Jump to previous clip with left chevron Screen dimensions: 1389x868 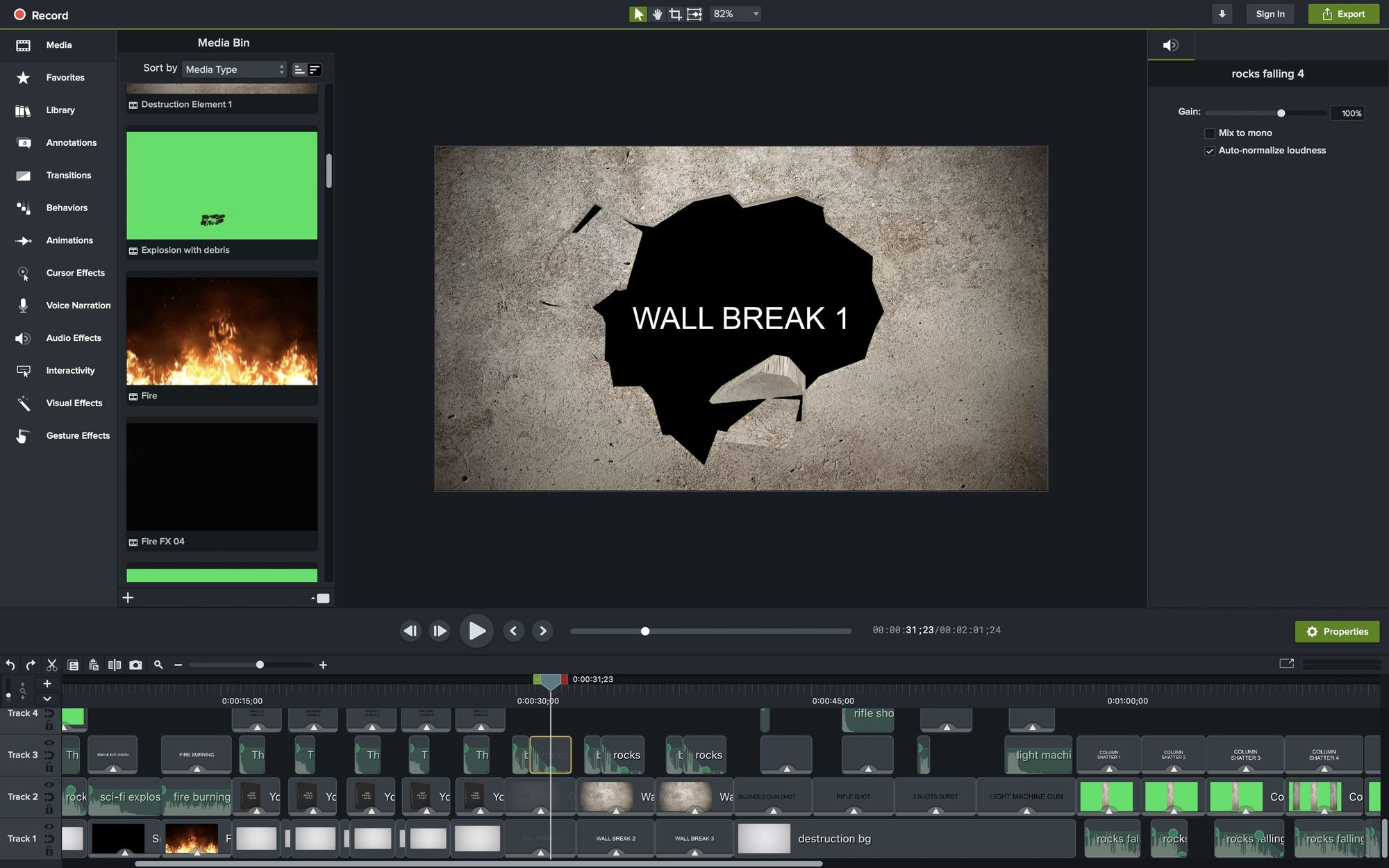(513, 631)
